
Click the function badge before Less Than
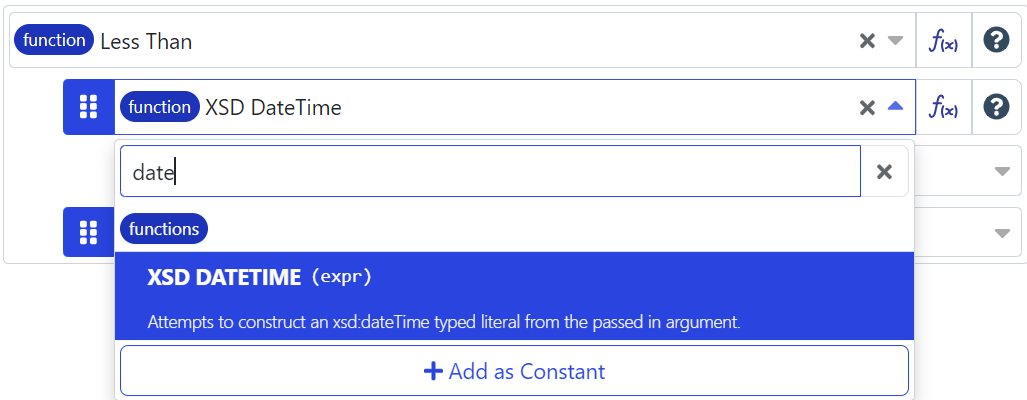55,41
